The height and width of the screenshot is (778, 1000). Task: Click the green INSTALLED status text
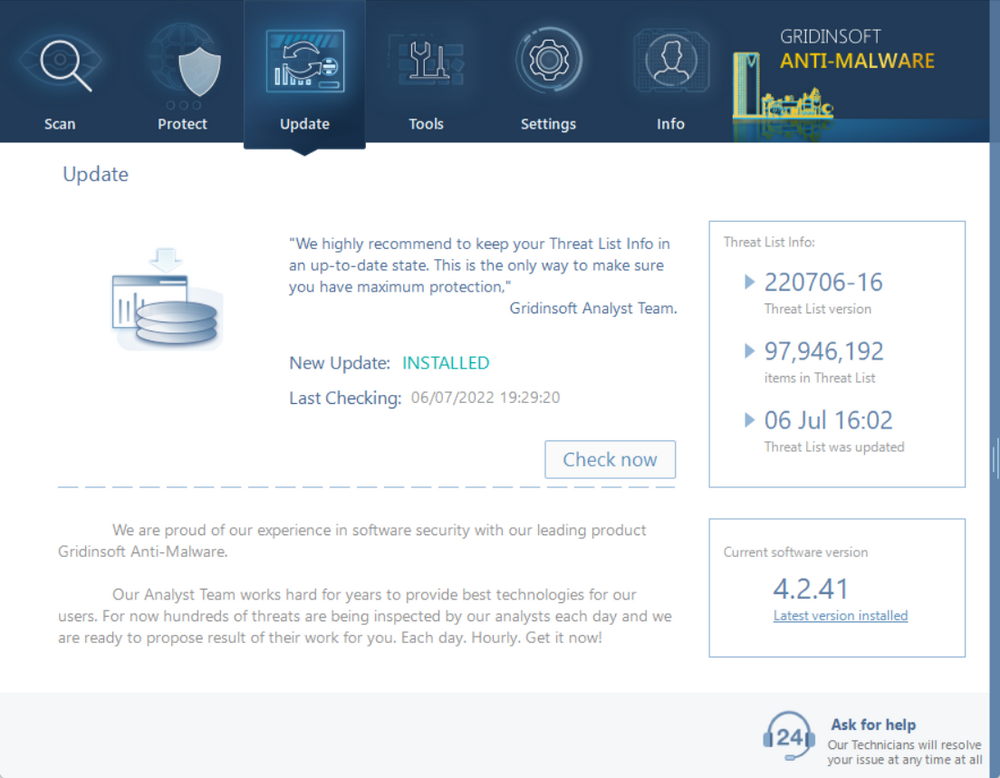pos(445,362)
